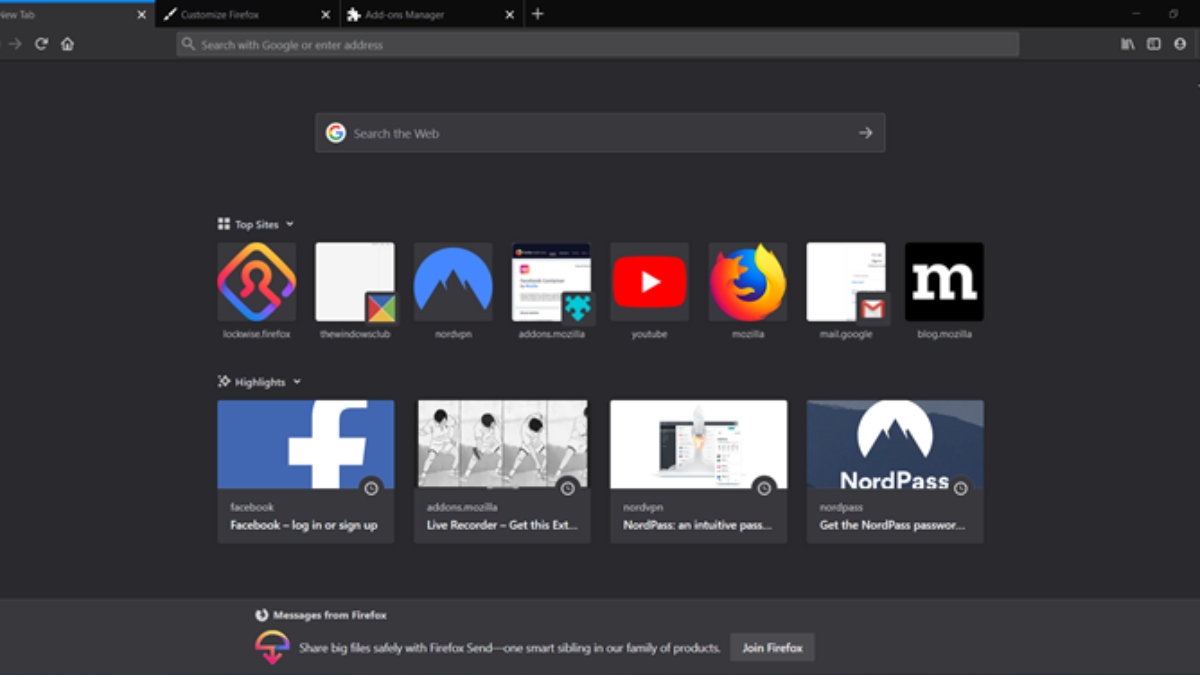Click the address bar field
This screenshot has width=1200, height=675.
pyautogui.click(x=598, y=44)
